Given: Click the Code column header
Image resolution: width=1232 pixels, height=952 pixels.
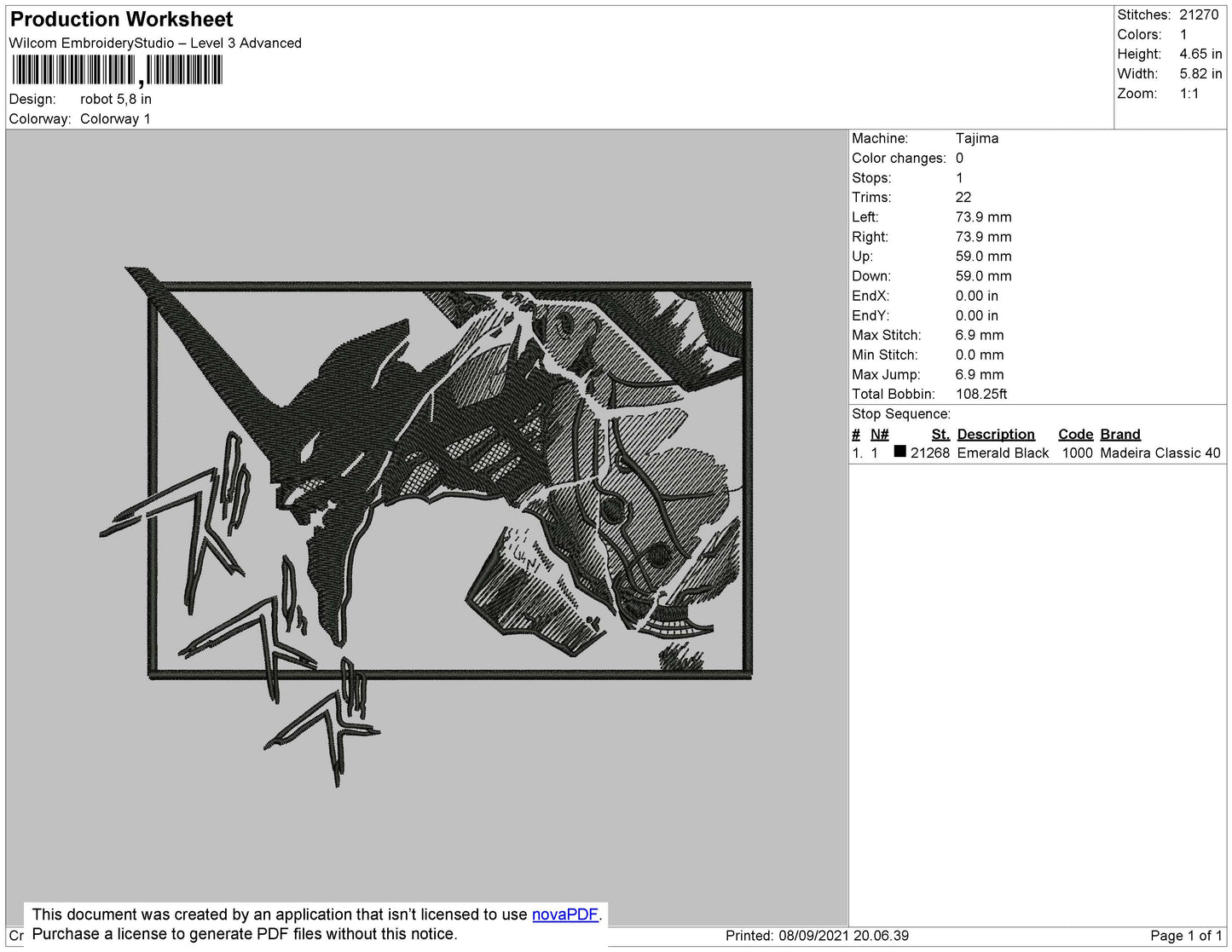Looking at the screenshot, I should [x=1076, y=434].
